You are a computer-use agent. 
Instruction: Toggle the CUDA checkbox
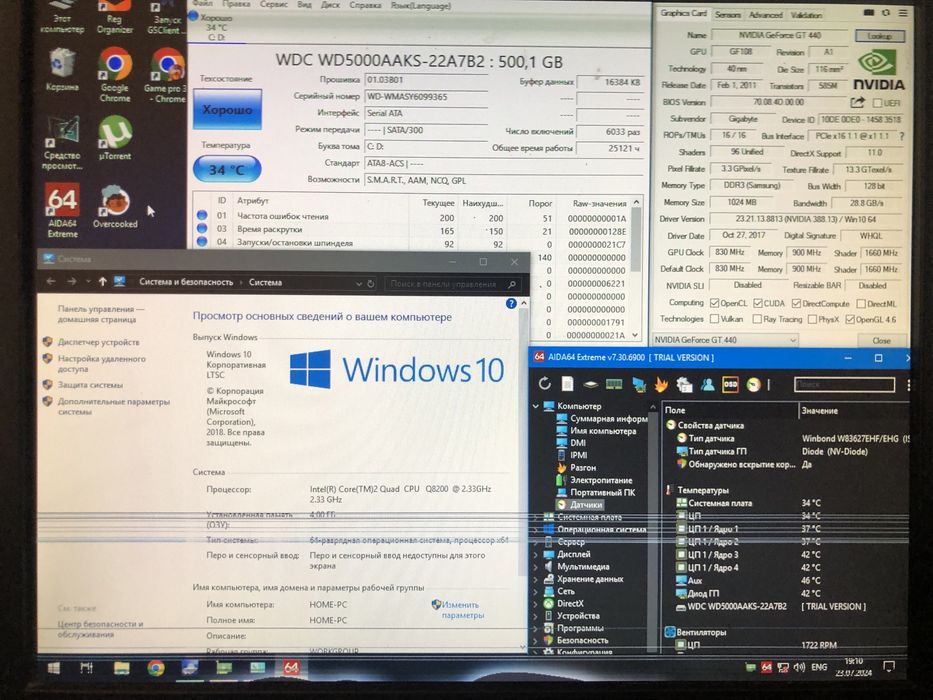(x=757, y=304)
